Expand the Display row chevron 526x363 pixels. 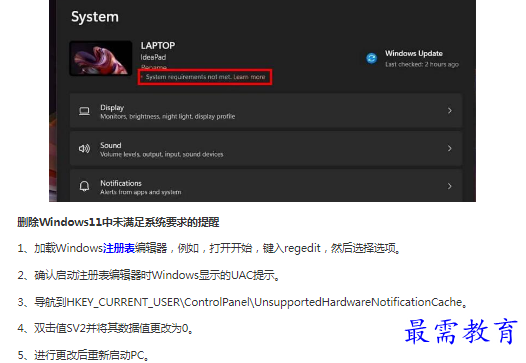pyautogui.click(x=450, y=111)
